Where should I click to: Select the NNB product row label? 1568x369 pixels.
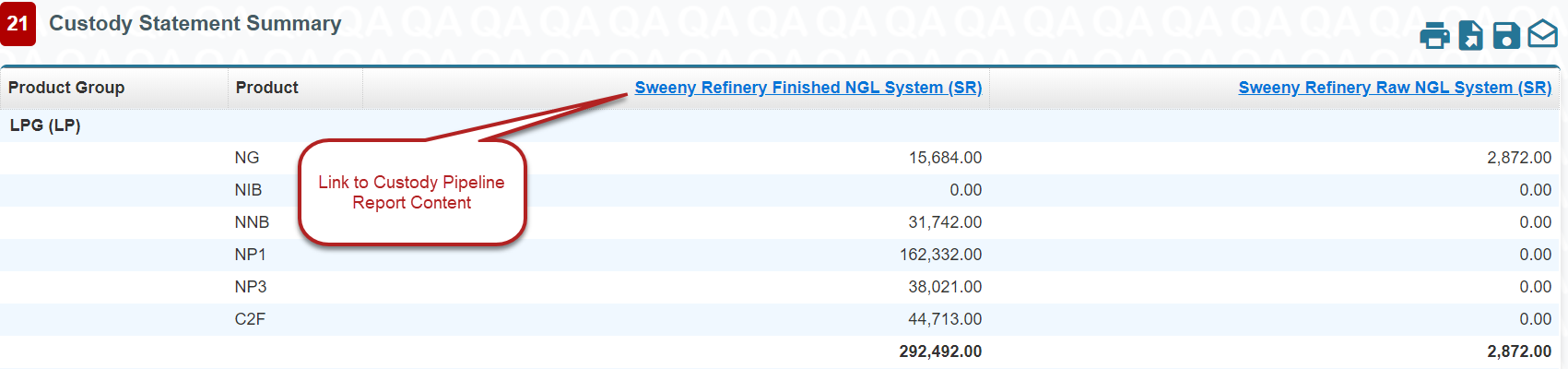pyautogui.click(x=252, y=222)
